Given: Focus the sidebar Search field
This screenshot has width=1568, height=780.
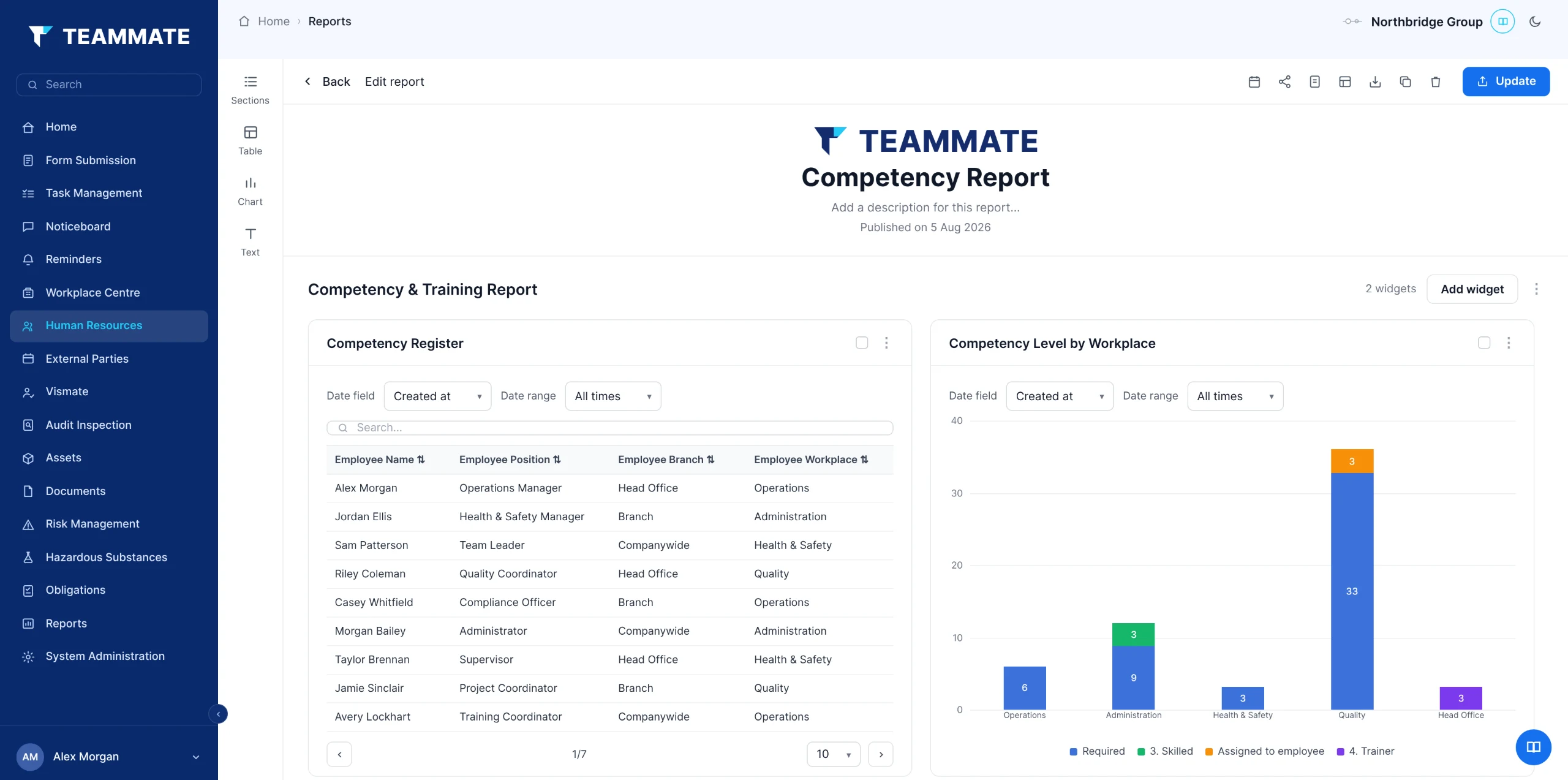Looking at the screenshot, I should [x=109, y=85].
